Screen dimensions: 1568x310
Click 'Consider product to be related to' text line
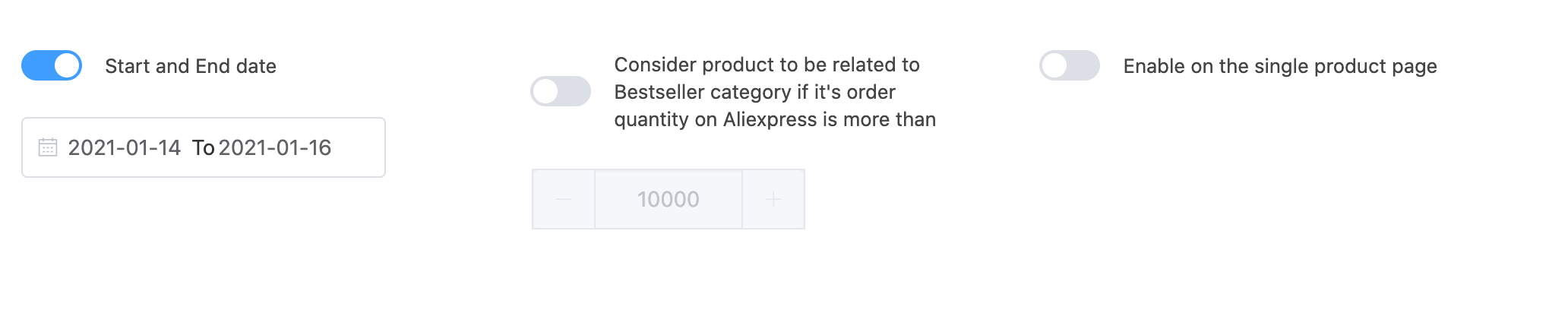click(767, 65)
